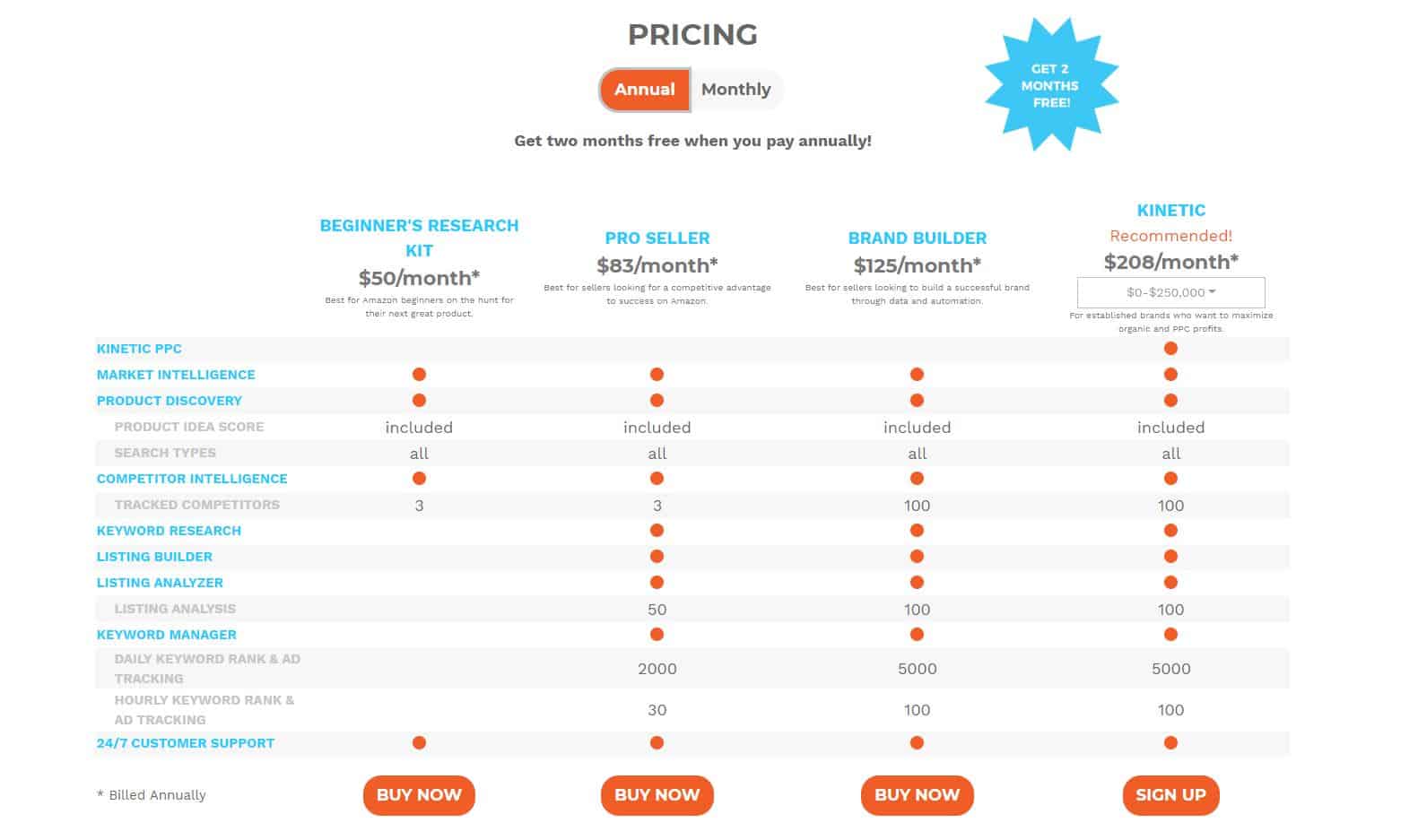Switch pricing to Annual billing

click(645, 90)
